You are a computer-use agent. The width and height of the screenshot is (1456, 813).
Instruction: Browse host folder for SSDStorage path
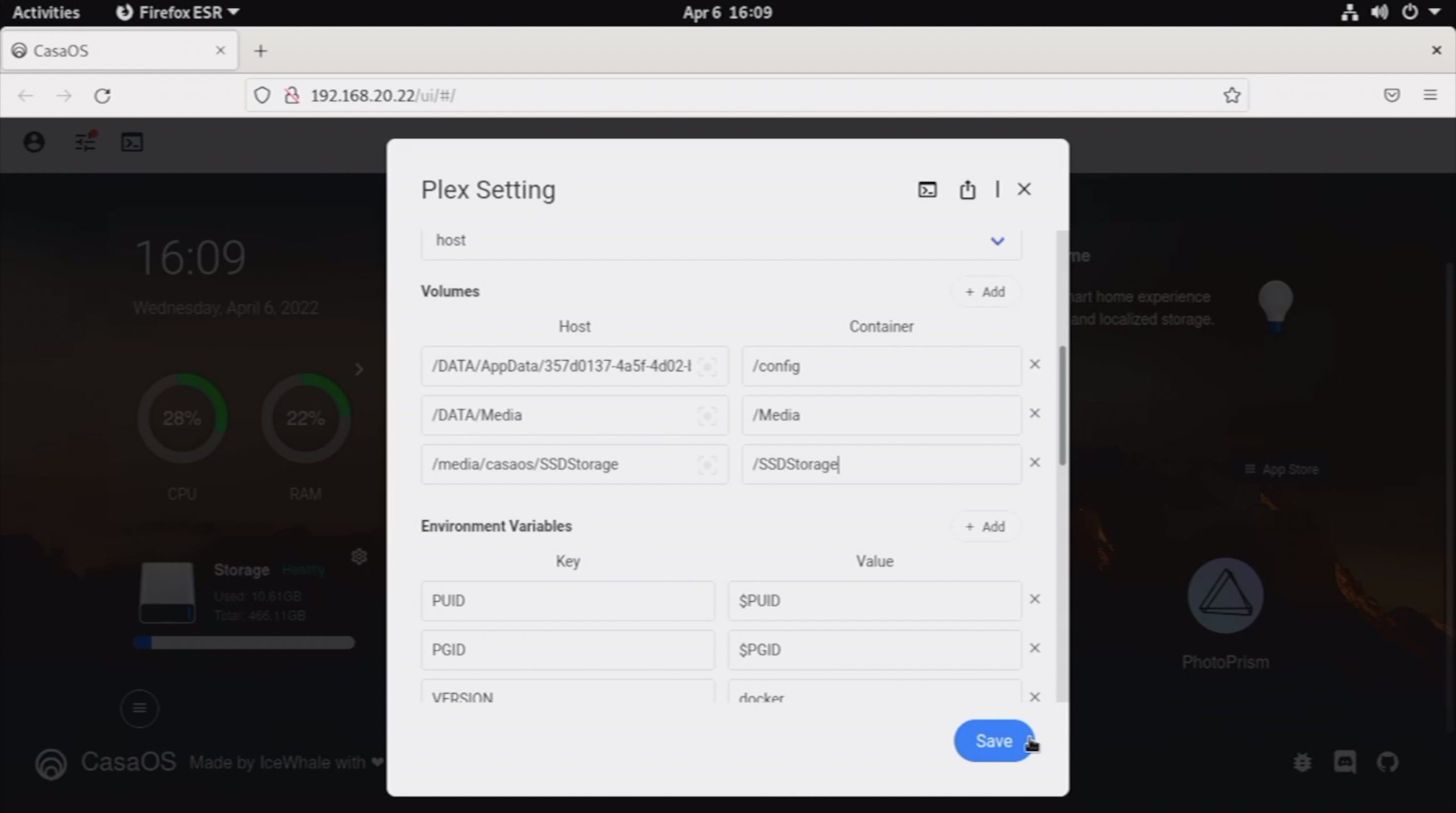click(706, 465)
